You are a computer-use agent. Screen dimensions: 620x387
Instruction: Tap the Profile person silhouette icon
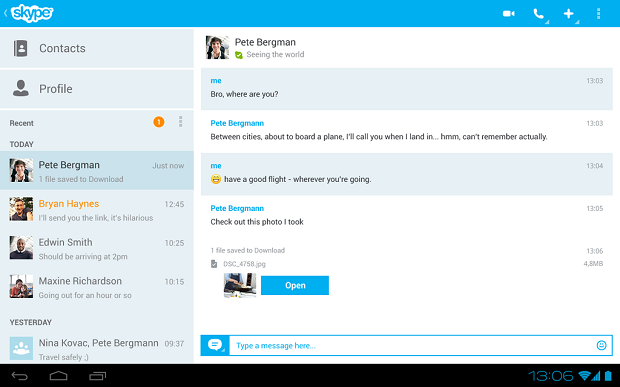[21, 88]
